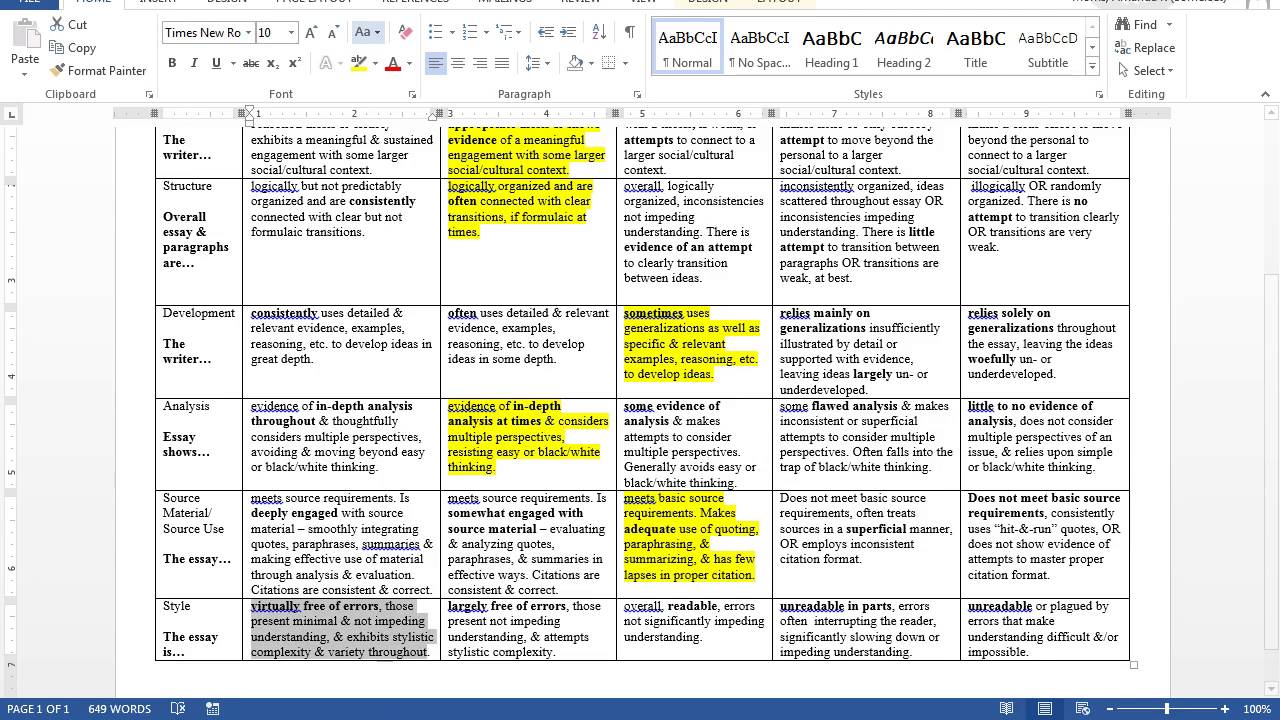Show or hide paragraph marks
This screenshot has height=720, width=1280.
pyautogui.click(x=629, y=33)
